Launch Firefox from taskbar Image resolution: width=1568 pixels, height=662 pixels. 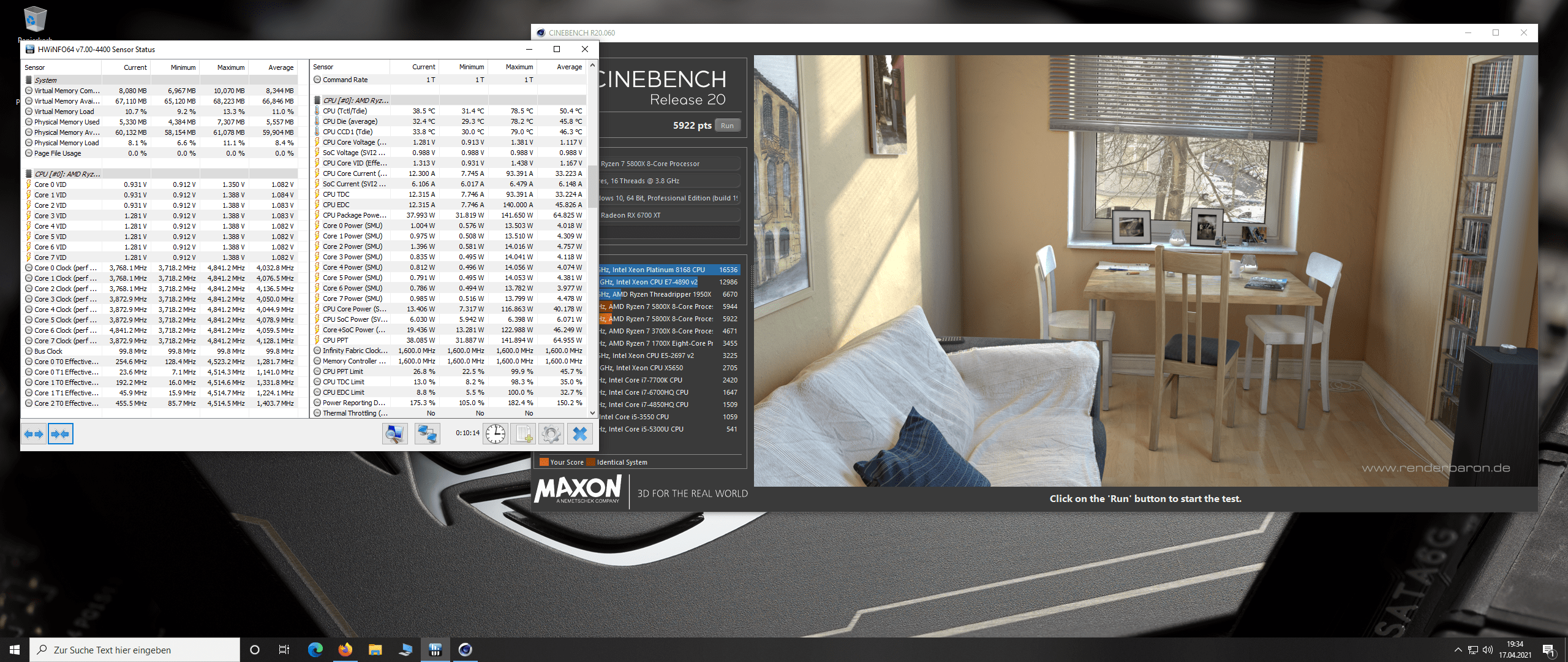(345, 650)
